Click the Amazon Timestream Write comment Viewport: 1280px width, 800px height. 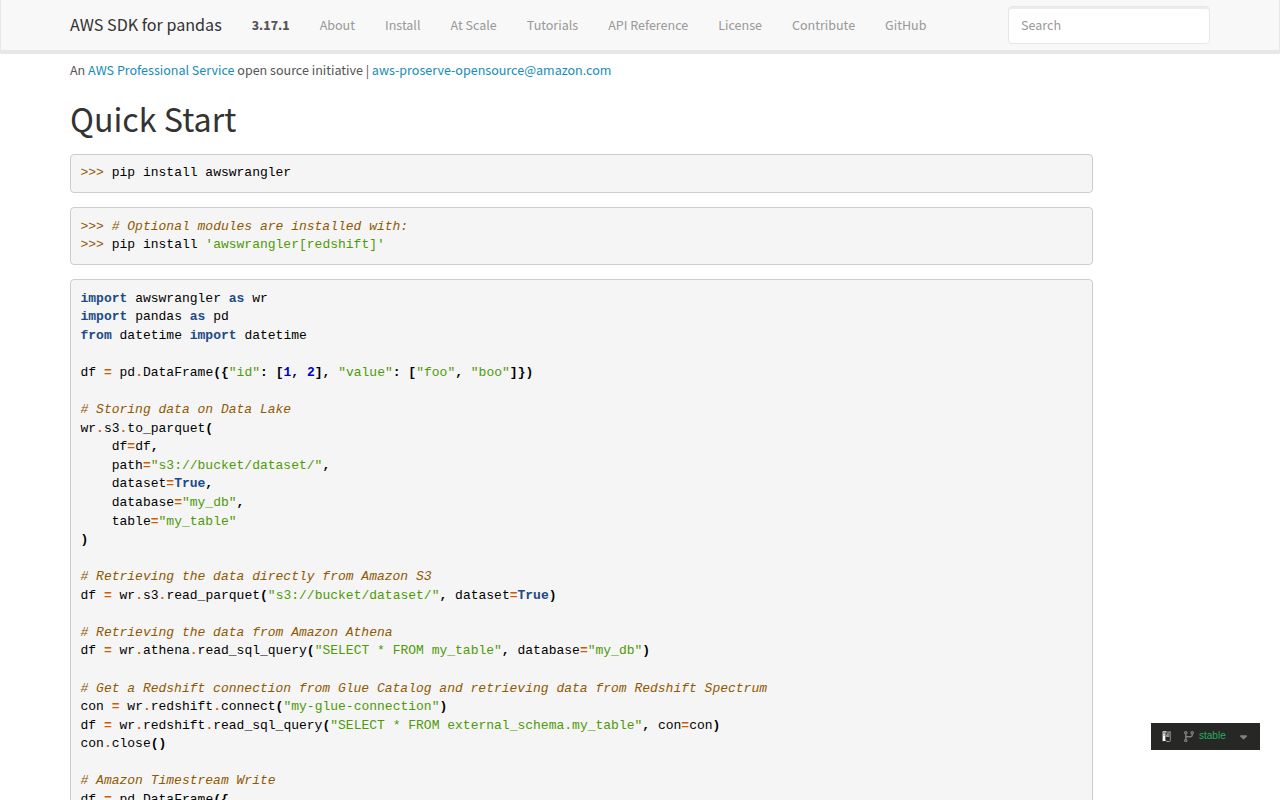coord(178,780)
